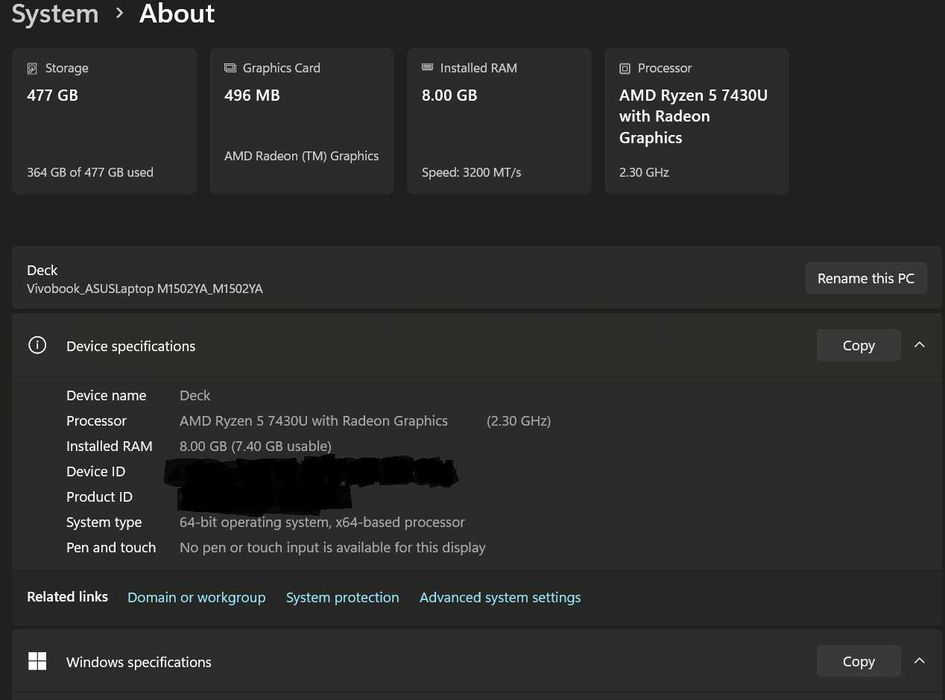The height and width of the screenshot is (700, 945).
Task: Click the 'No pen or touch input' value
Action: pos(333,547)
